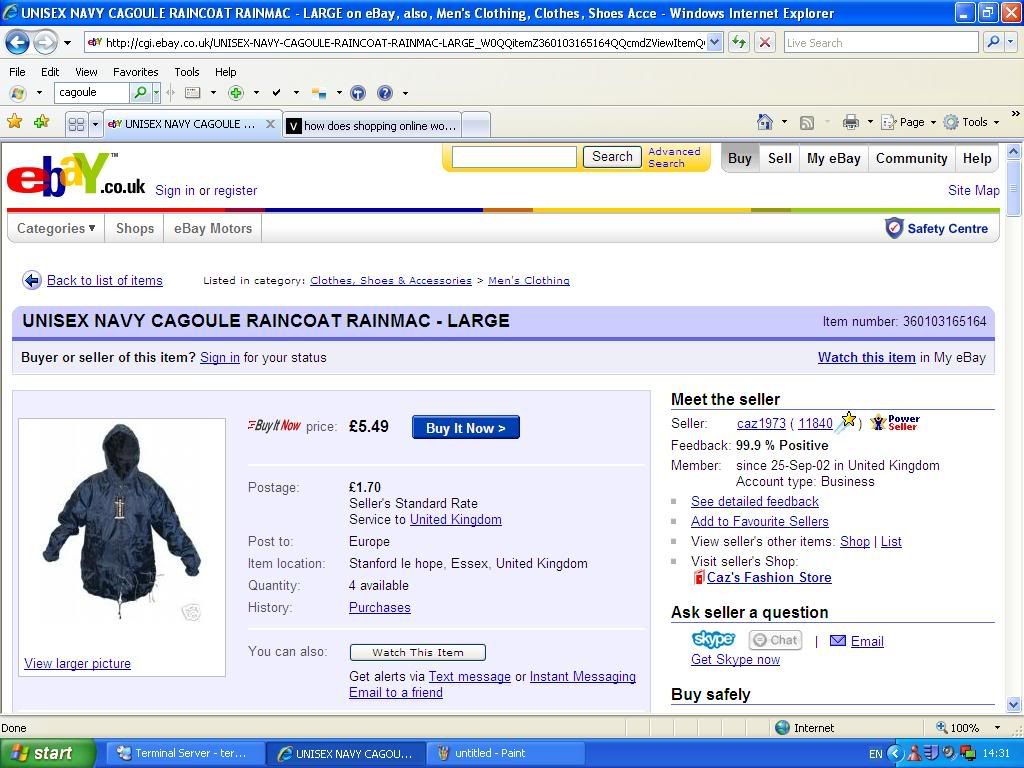Click the envelope icon next to Email
Screen dimensions: 1024x768
[837, 641]
